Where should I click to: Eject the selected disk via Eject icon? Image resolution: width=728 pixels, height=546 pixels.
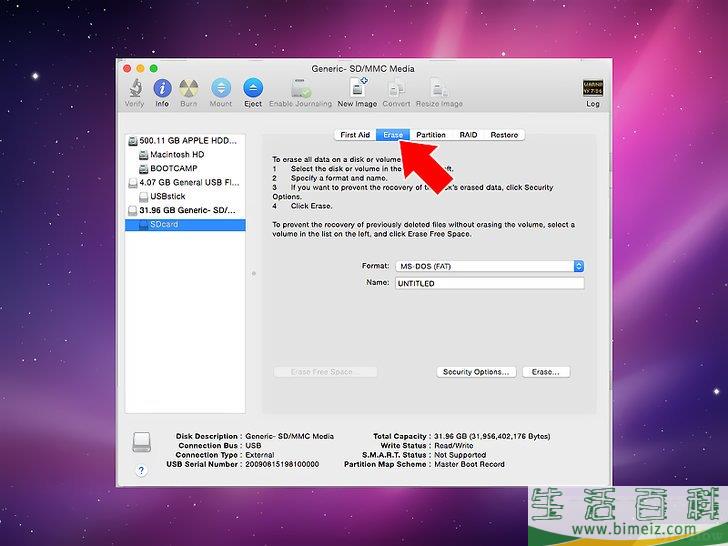tap(253, 88)
